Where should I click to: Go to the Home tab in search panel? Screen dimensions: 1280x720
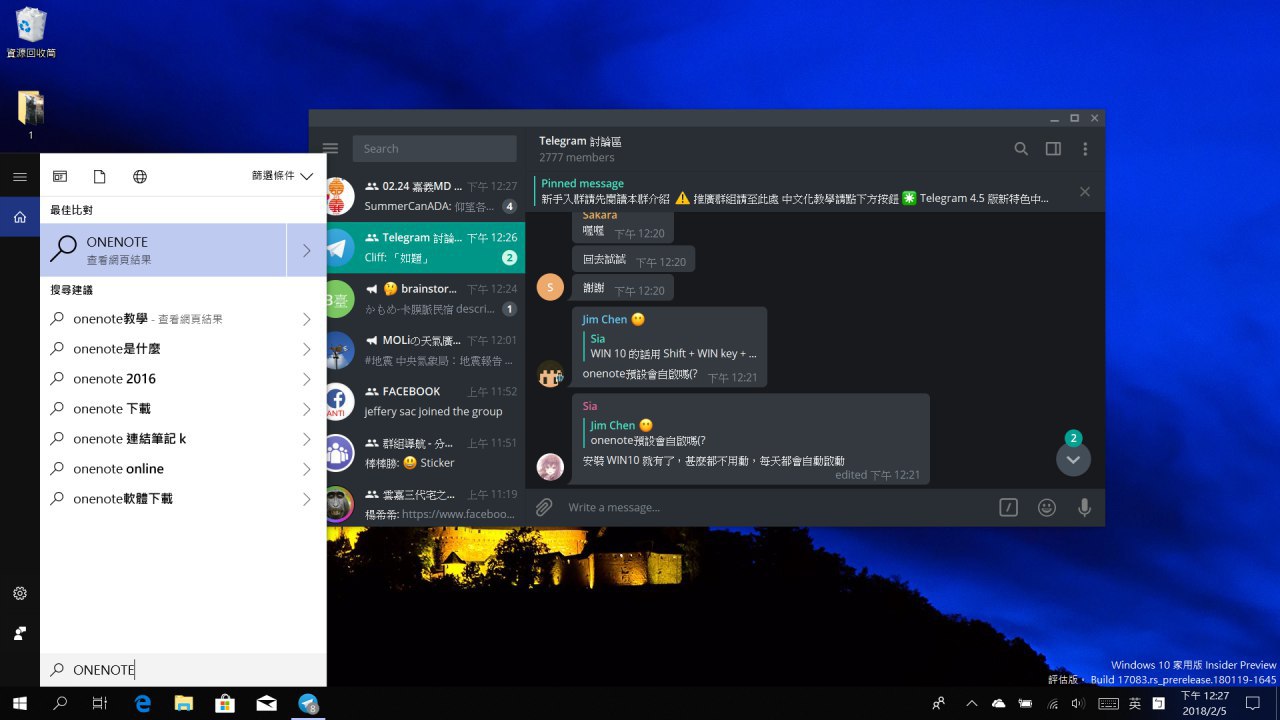19,217
